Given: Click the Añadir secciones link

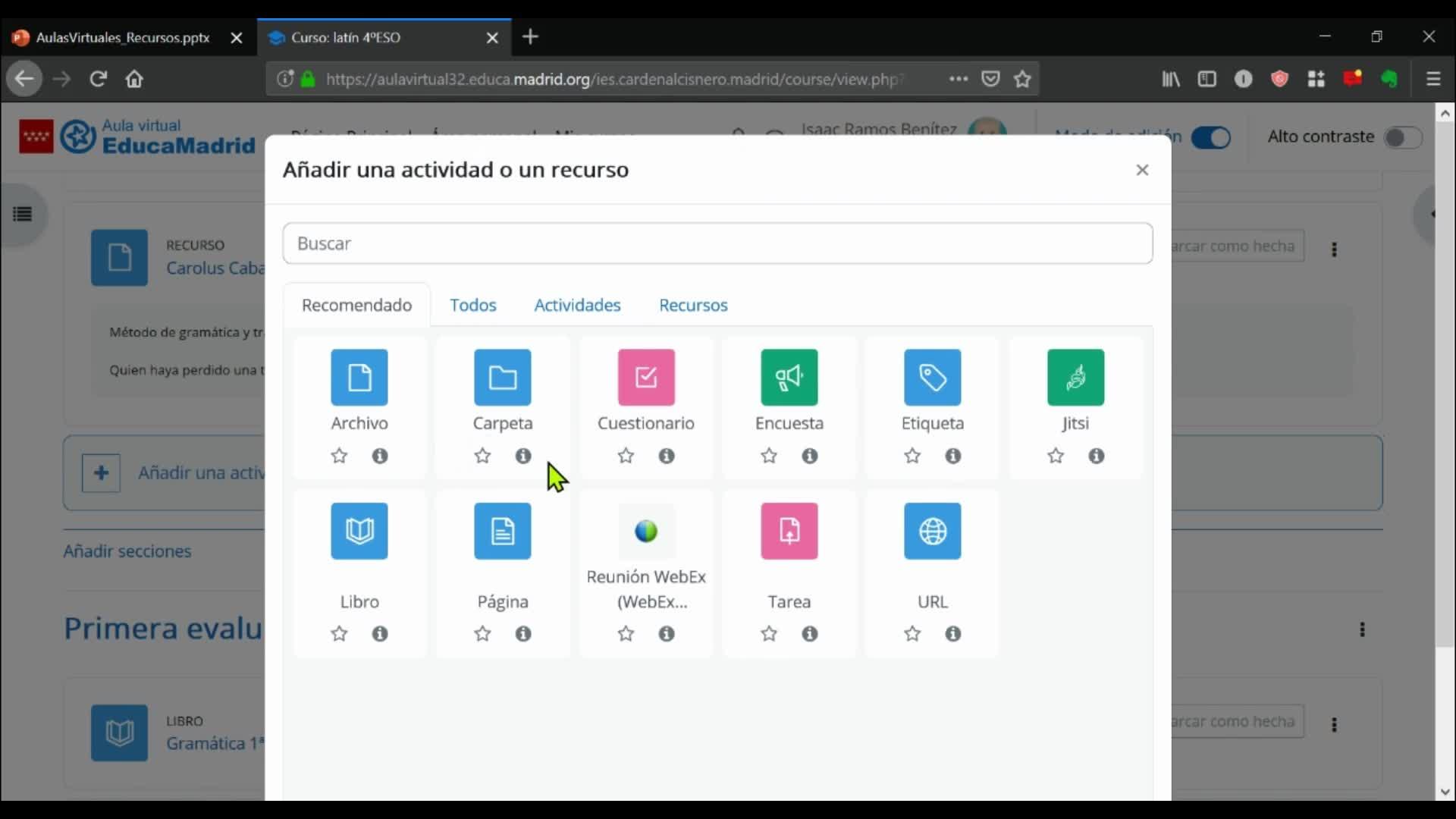Looking at the screenshot, I should click(x=127, y=551).
